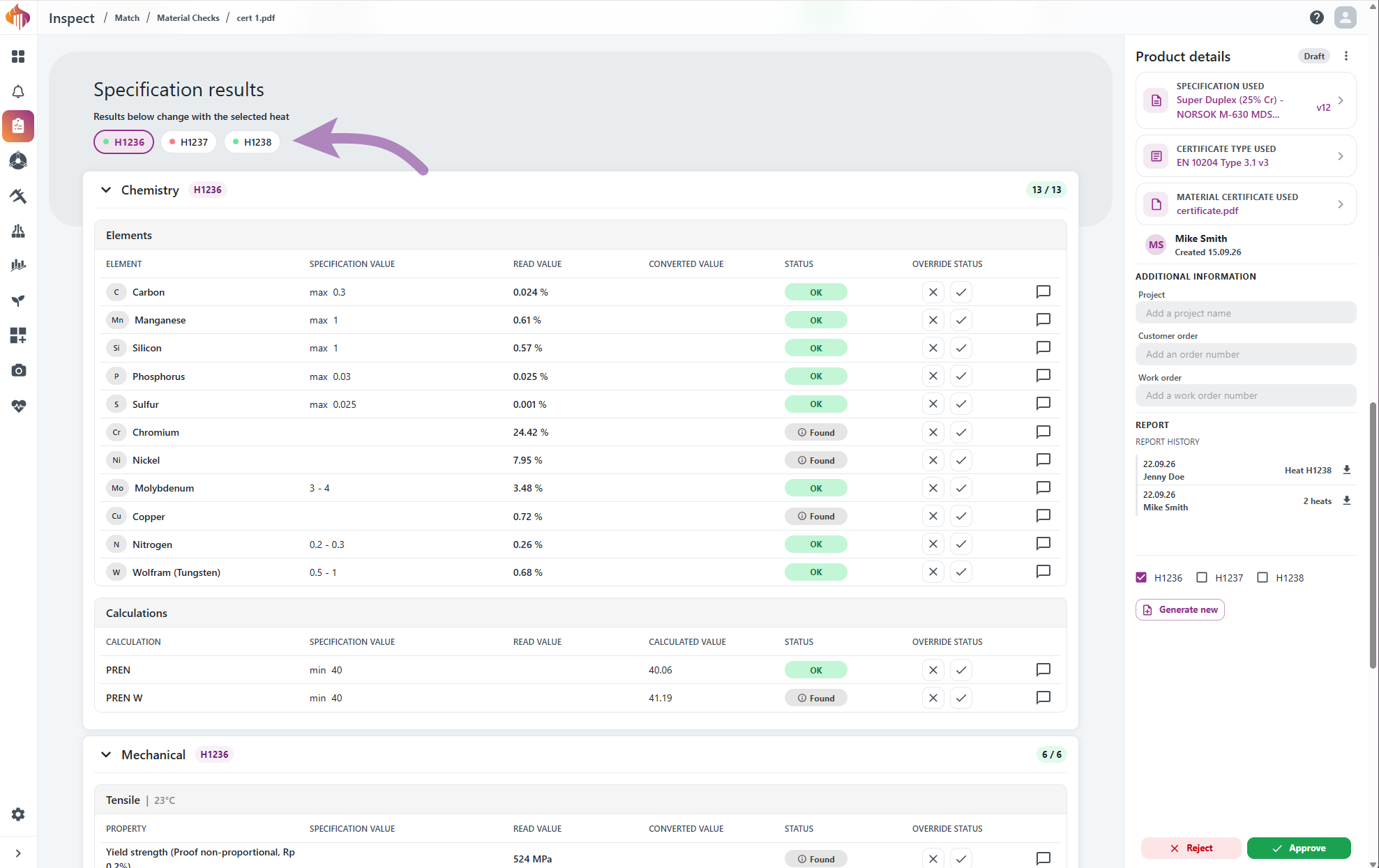Click the project name input field
The height and width of the screenshot is (868, 1379).
1246,313
